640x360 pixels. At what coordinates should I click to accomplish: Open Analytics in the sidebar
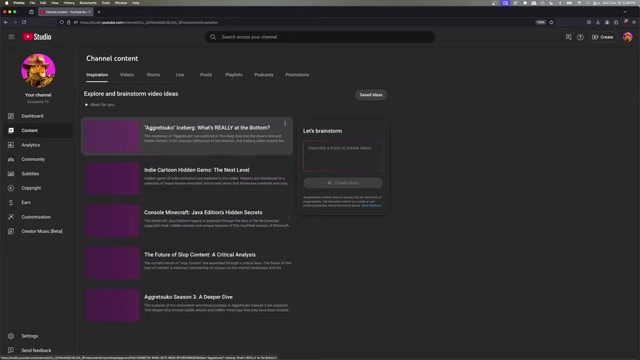click(x=37, y=145)
